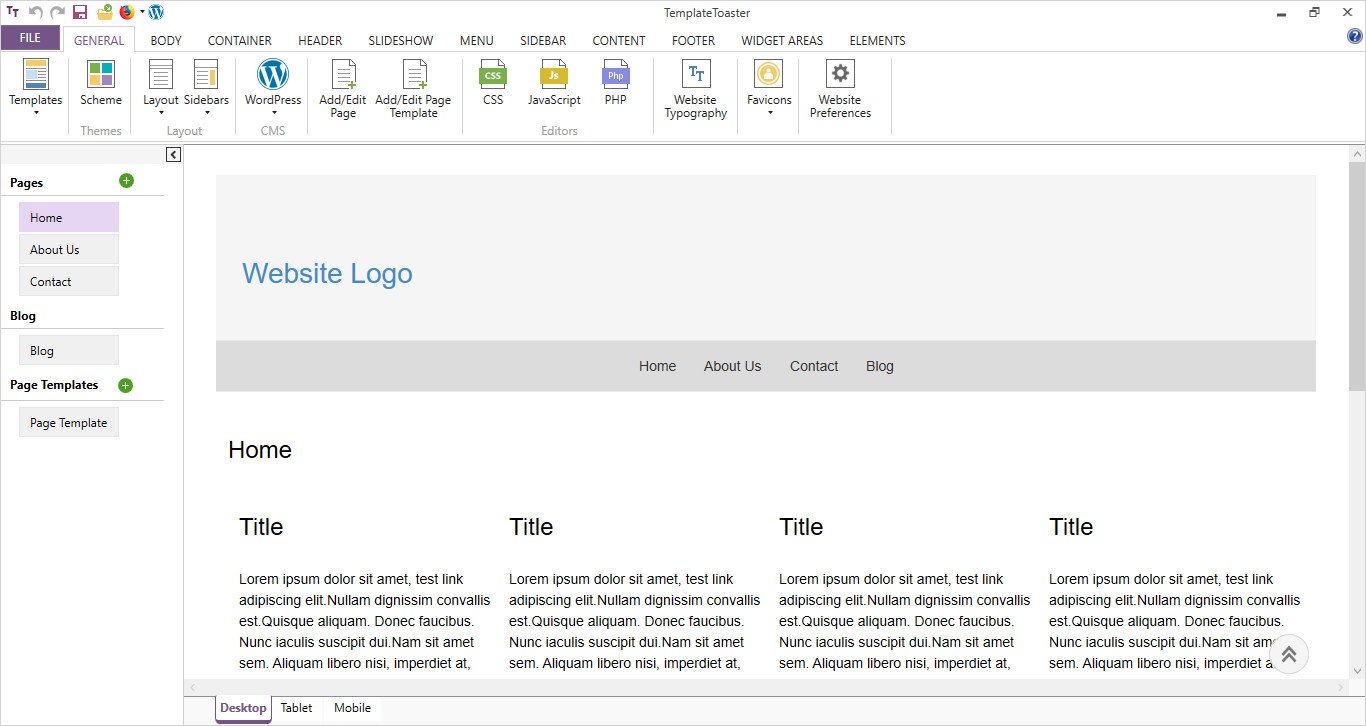Viewport: 1366px width, 726px height.
Task: Open the Favicons dropdown
Action: [769, 111]
